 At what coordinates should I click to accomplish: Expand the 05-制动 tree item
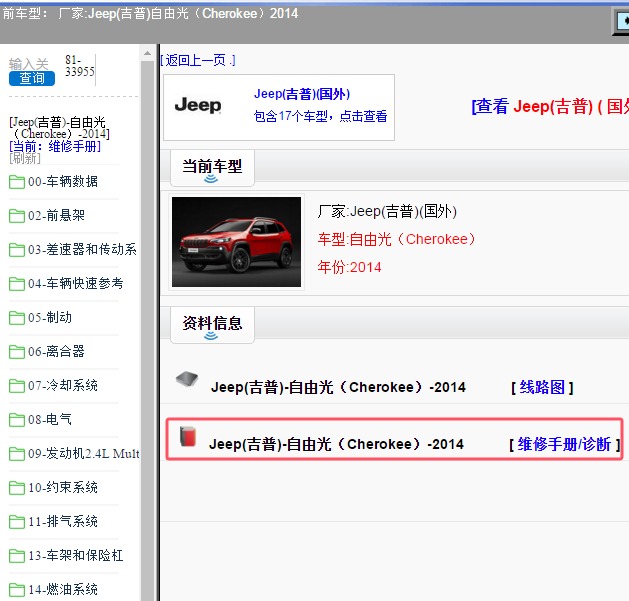pos(50,317)
